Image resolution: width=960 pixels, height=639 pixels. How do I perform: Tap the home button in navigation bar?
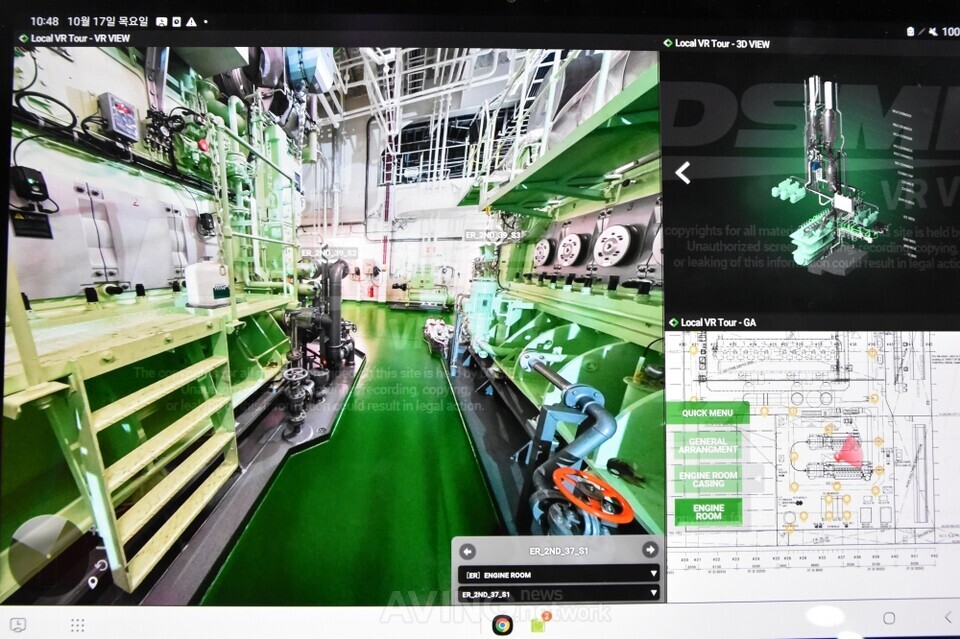(890, 618)
